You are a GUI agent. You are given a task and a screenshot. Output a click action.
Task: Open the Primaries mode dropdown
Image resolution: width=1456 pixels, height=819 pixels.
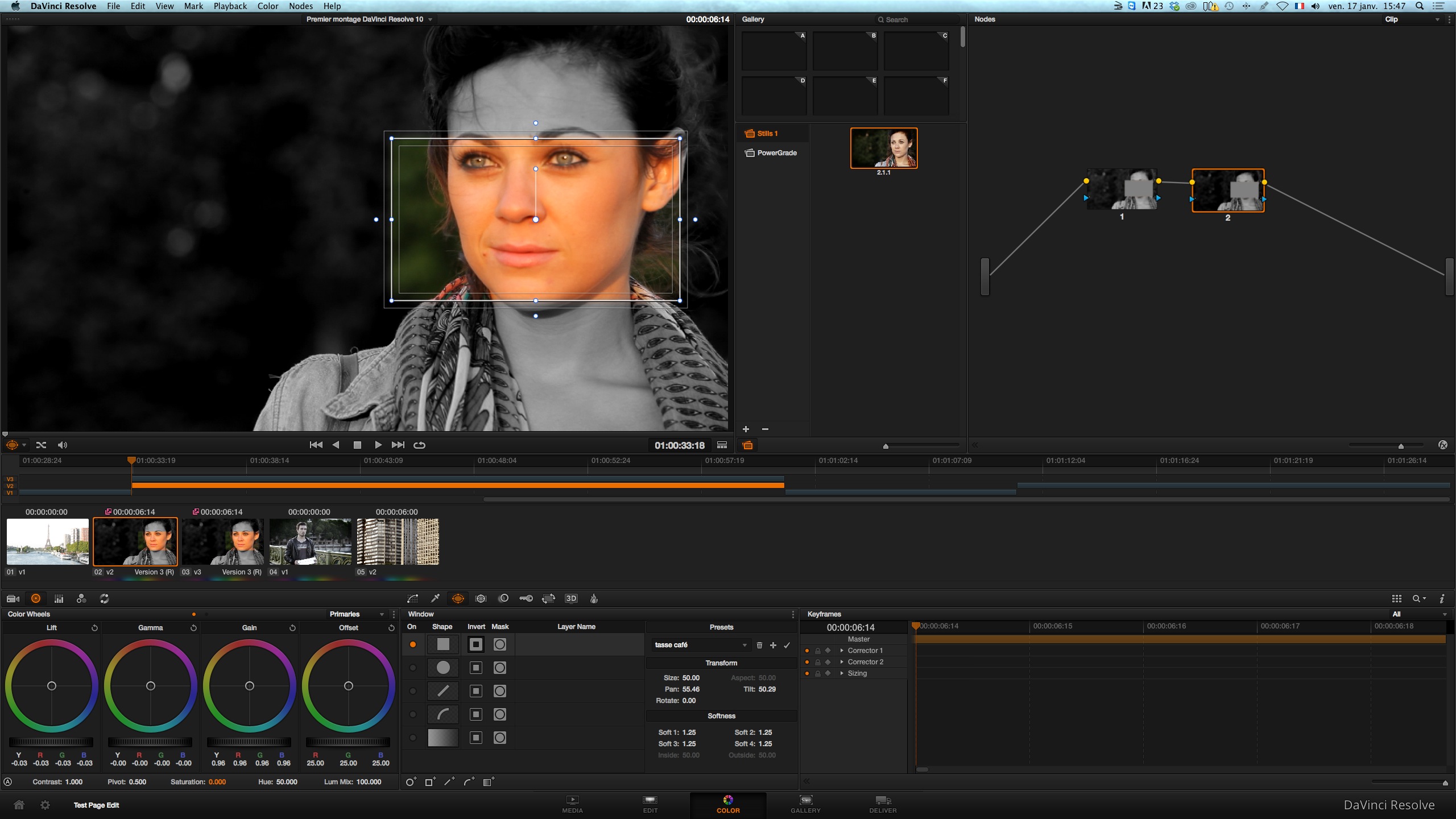(382, 614)
